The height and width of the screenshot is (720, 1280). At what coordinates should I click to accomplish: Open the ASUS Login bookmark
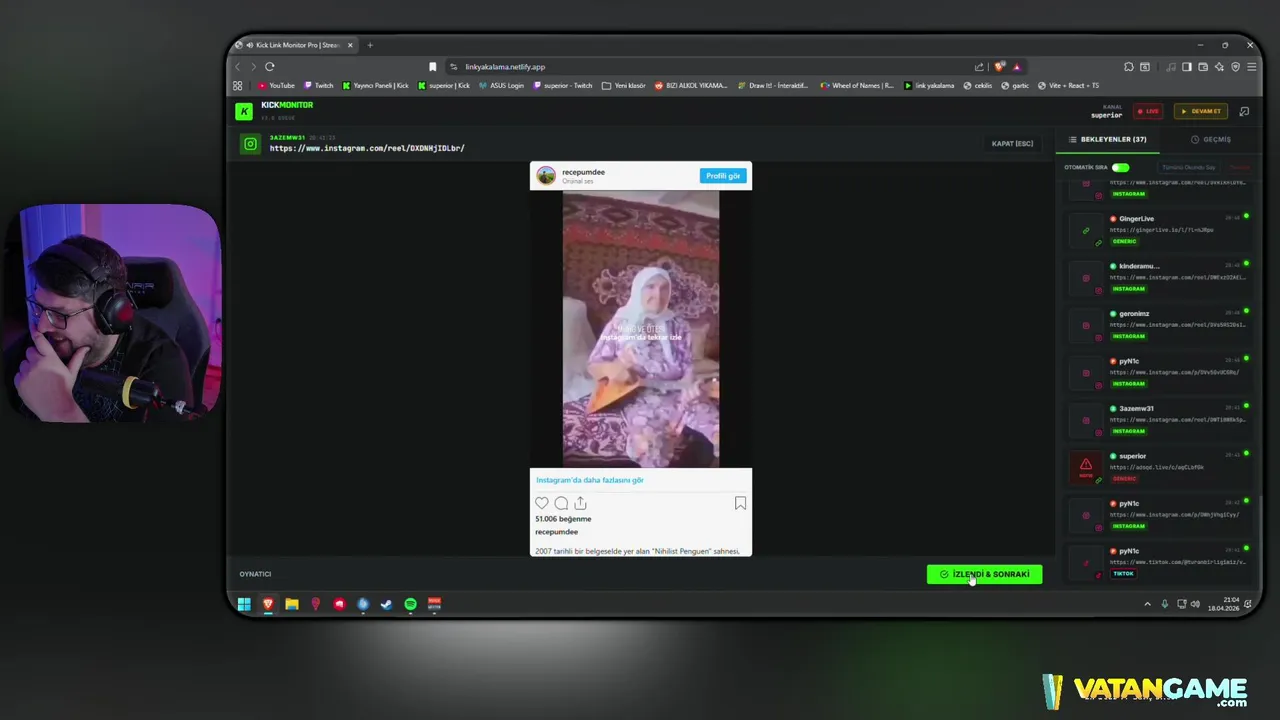click(x=501, y=86)
